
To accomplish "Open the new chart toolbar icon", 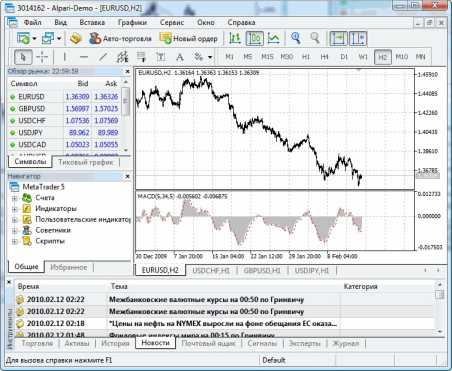I will coord(23,39).
